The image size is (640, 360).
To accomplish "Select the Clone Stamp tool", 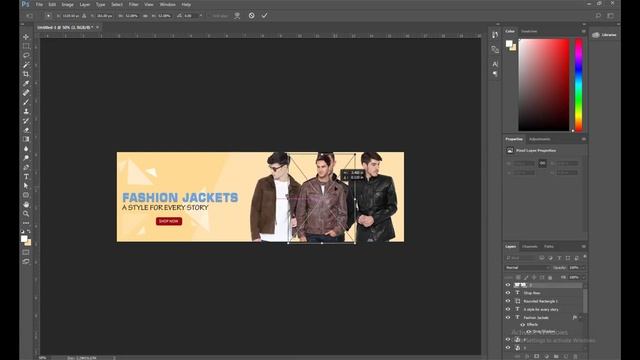I will (26, 111).
